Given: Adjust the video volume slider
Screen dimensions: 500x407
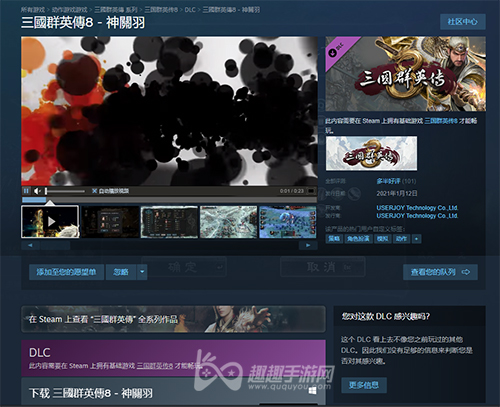Looking at the screenshot, I should click(x=65, y=191).
